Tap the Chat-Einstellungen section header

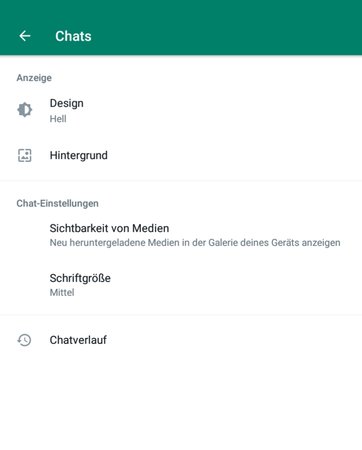57,203
